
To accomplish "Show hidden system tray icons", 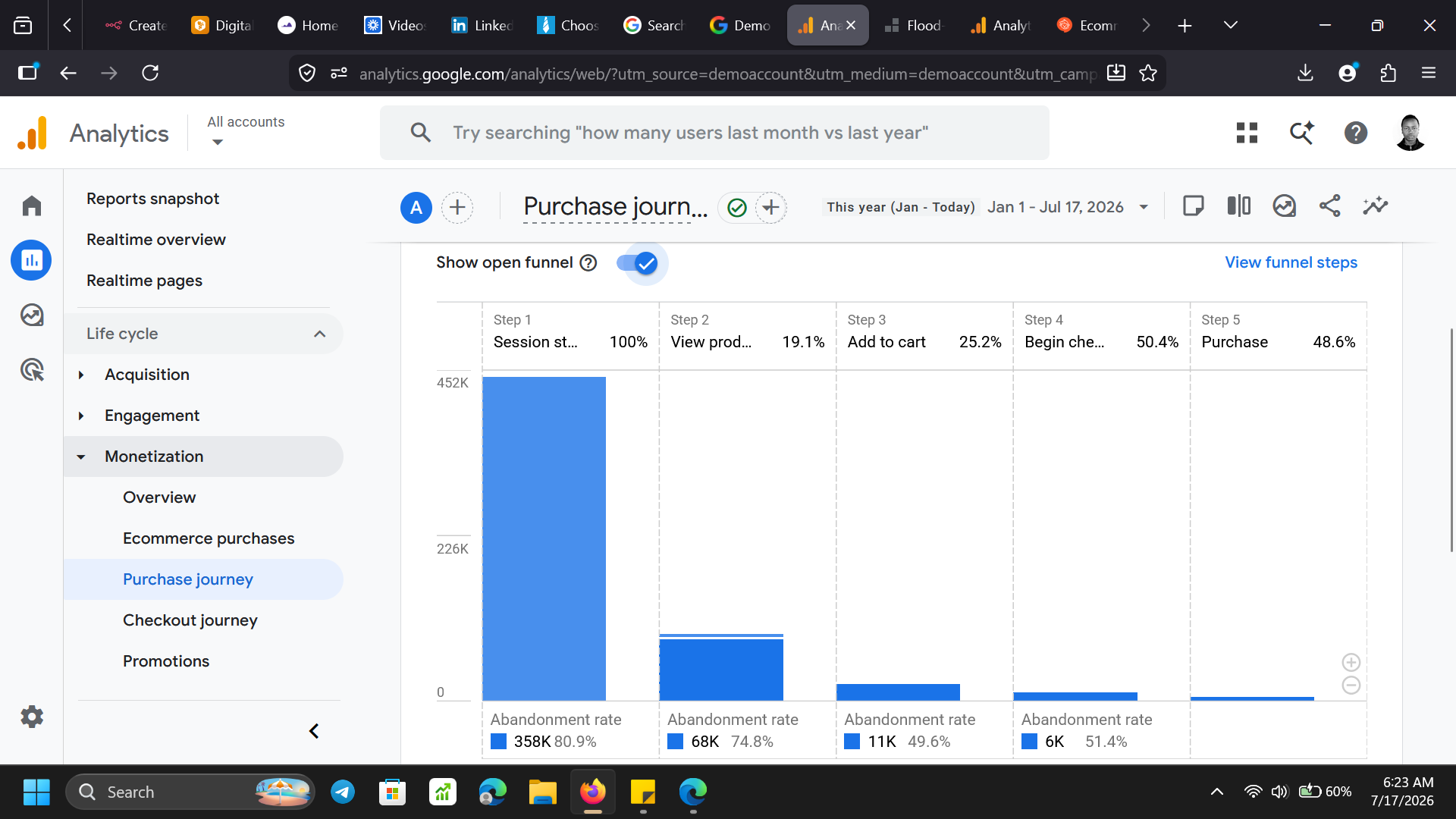I will tap(1217, 792).
